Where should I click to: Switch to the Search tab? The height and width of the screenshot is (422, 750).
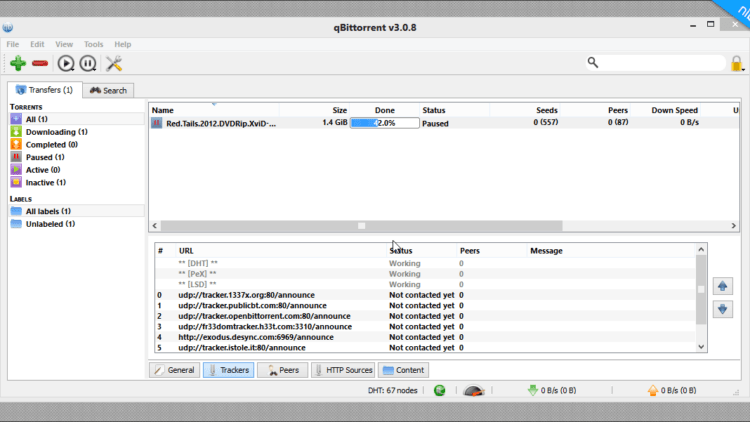pos(108,90)
